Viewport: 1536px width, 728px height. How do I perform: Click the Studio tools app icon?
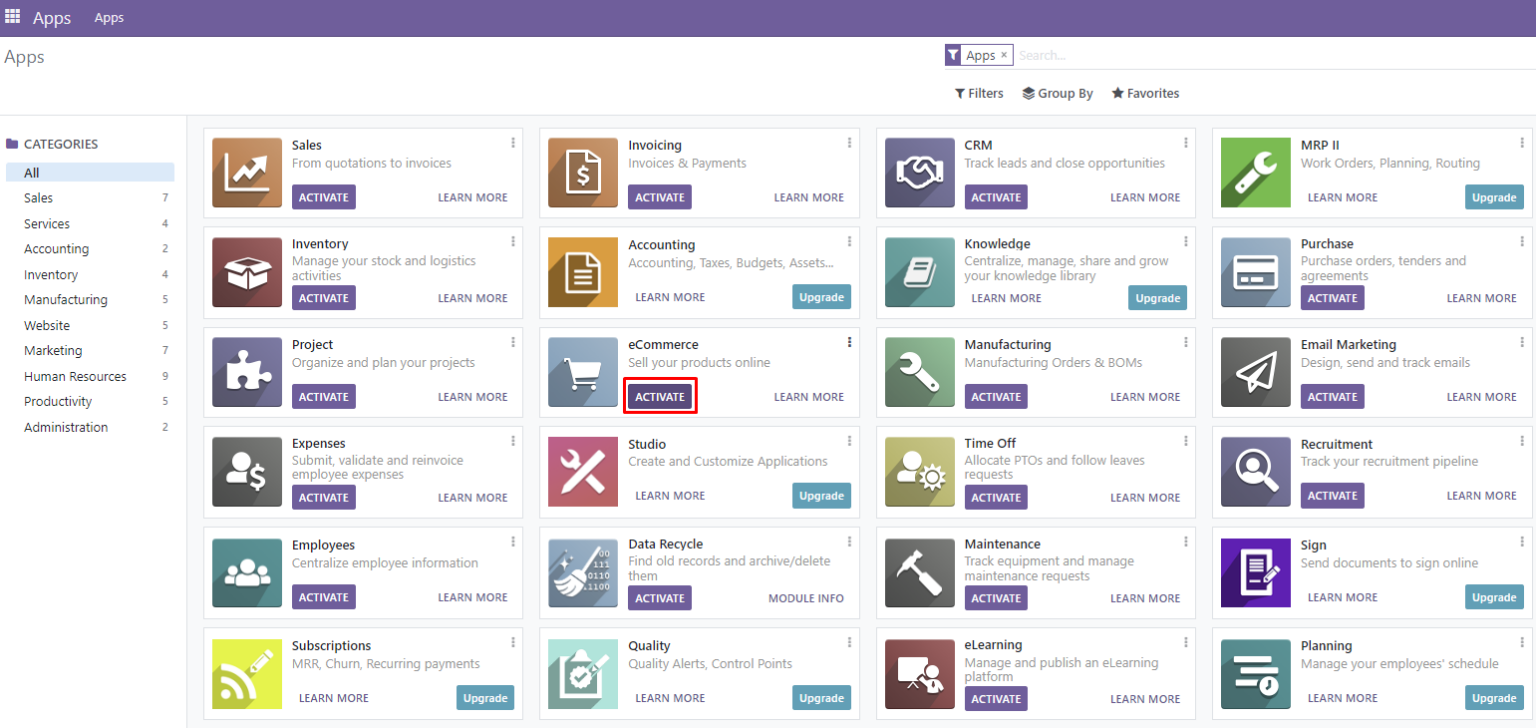point(583,472)
